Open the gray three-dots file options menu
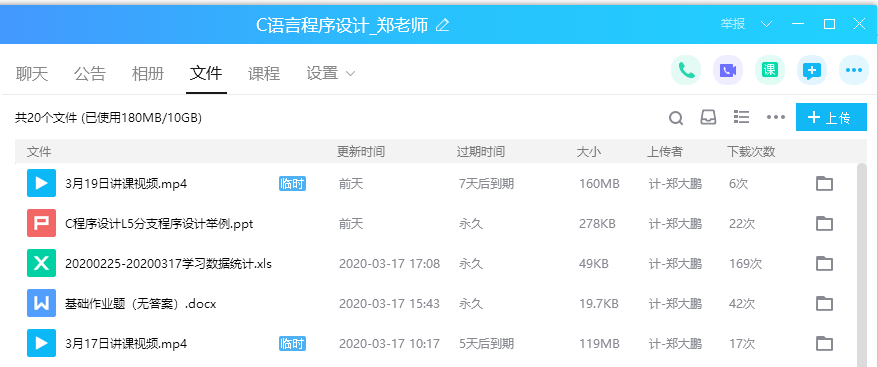Screen dimensions: 878x367 point(776,117)
